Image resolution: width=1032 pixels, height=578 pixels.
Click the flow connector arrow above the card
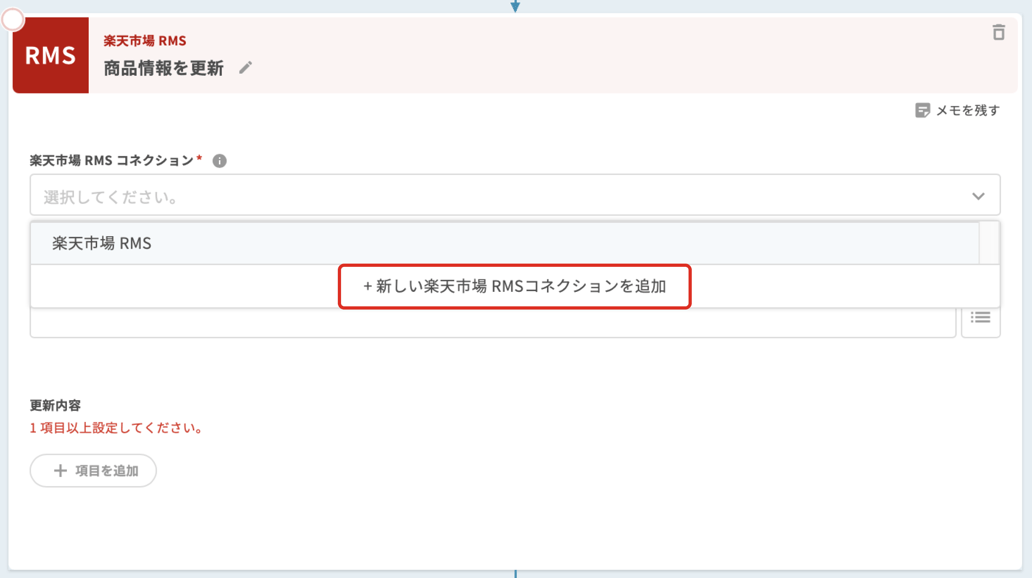516,6
